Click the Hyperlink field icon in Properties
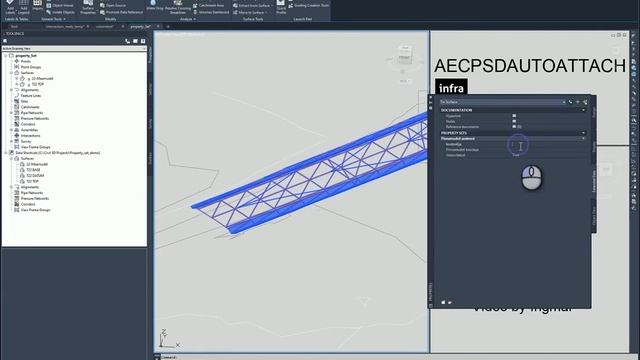640x360 pixels. coord(514,116)
